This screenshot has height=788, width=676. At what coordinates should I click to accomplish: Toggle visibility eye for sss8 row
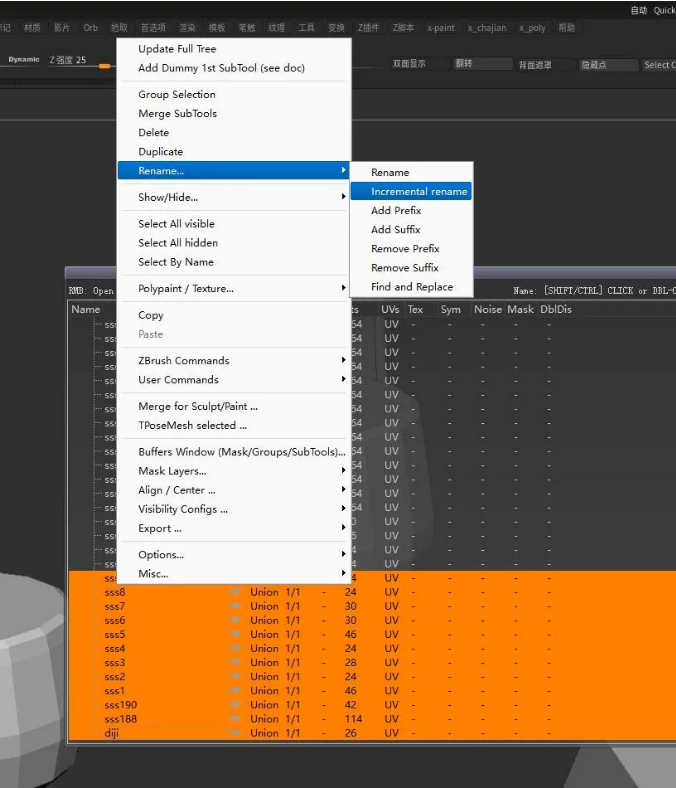pos(234,592)
